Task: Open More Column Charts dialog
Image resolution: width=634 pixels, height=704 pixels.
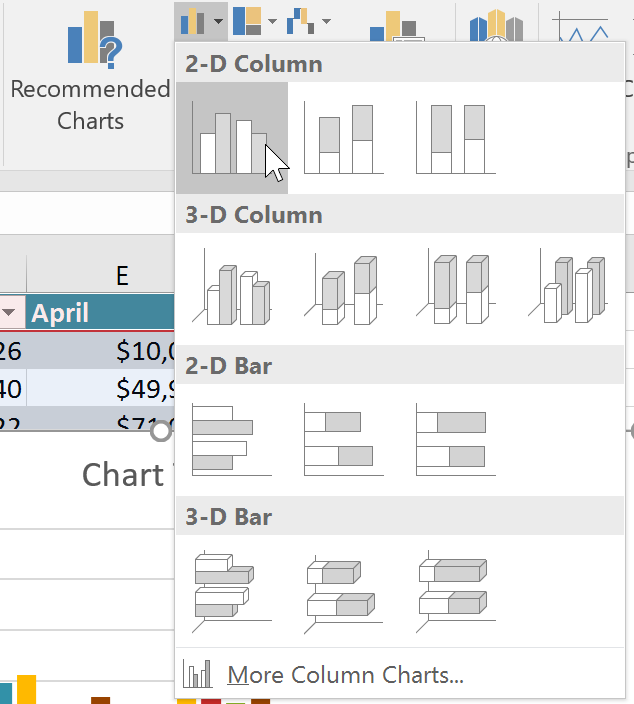Action: [344, 675]
